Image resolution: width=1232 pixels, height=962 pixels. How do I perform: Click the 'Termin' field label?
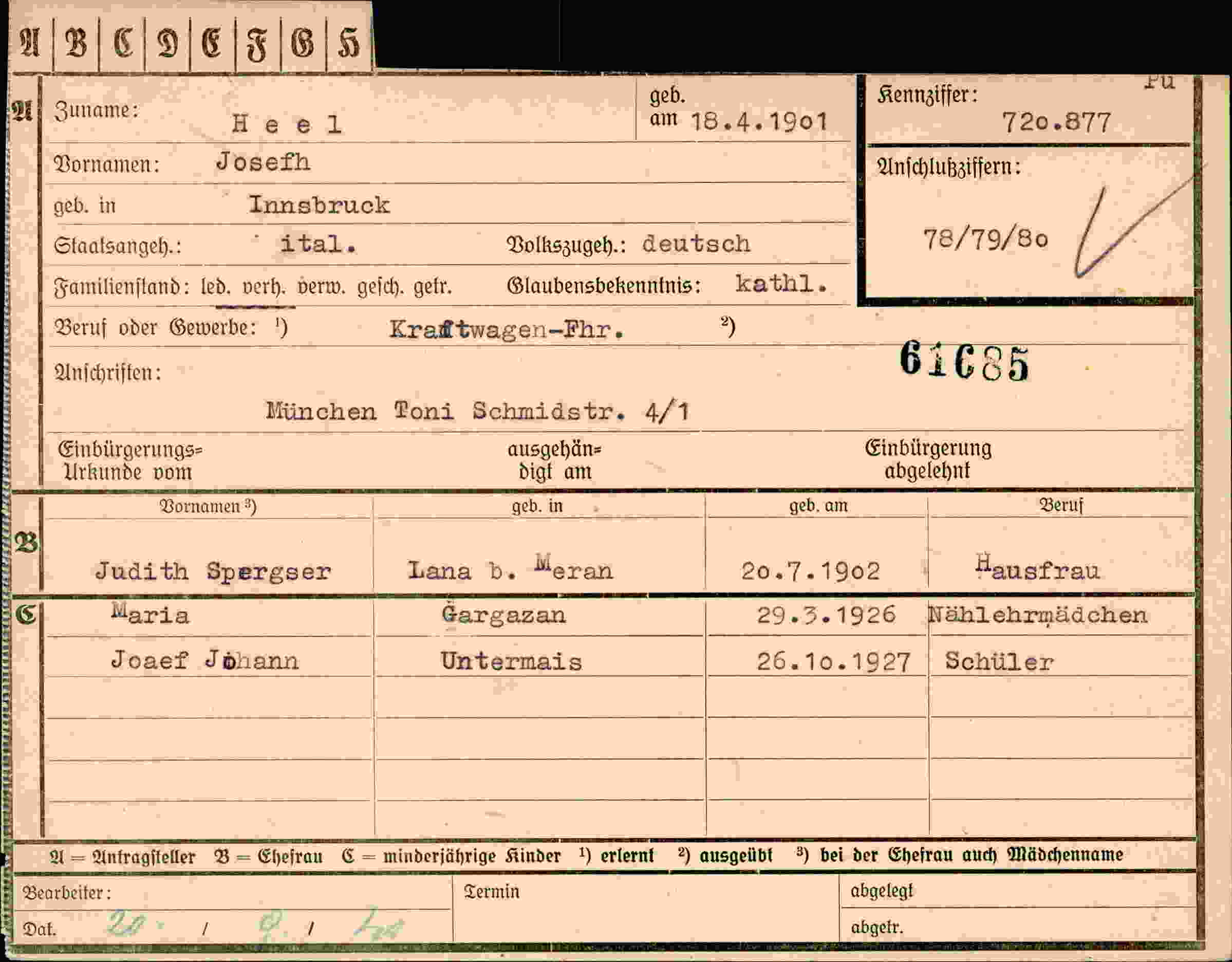pos(491,892)
